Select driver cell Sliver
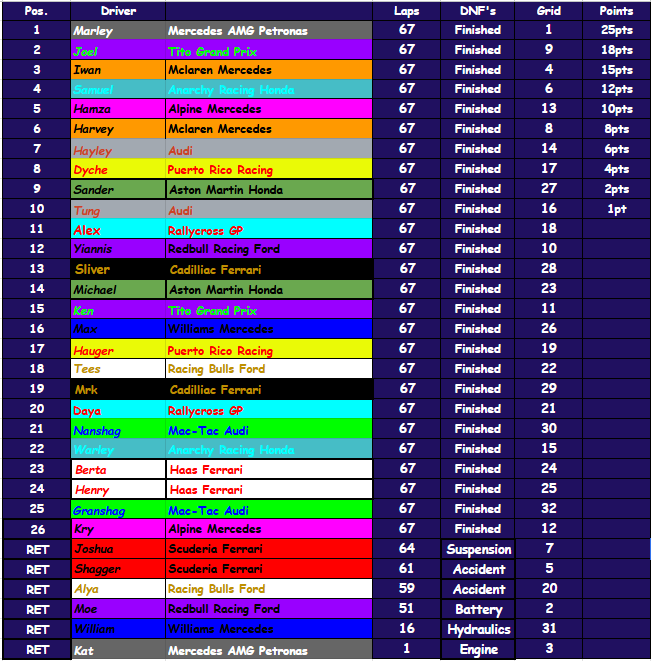651x661 pixels. (118, 269)
